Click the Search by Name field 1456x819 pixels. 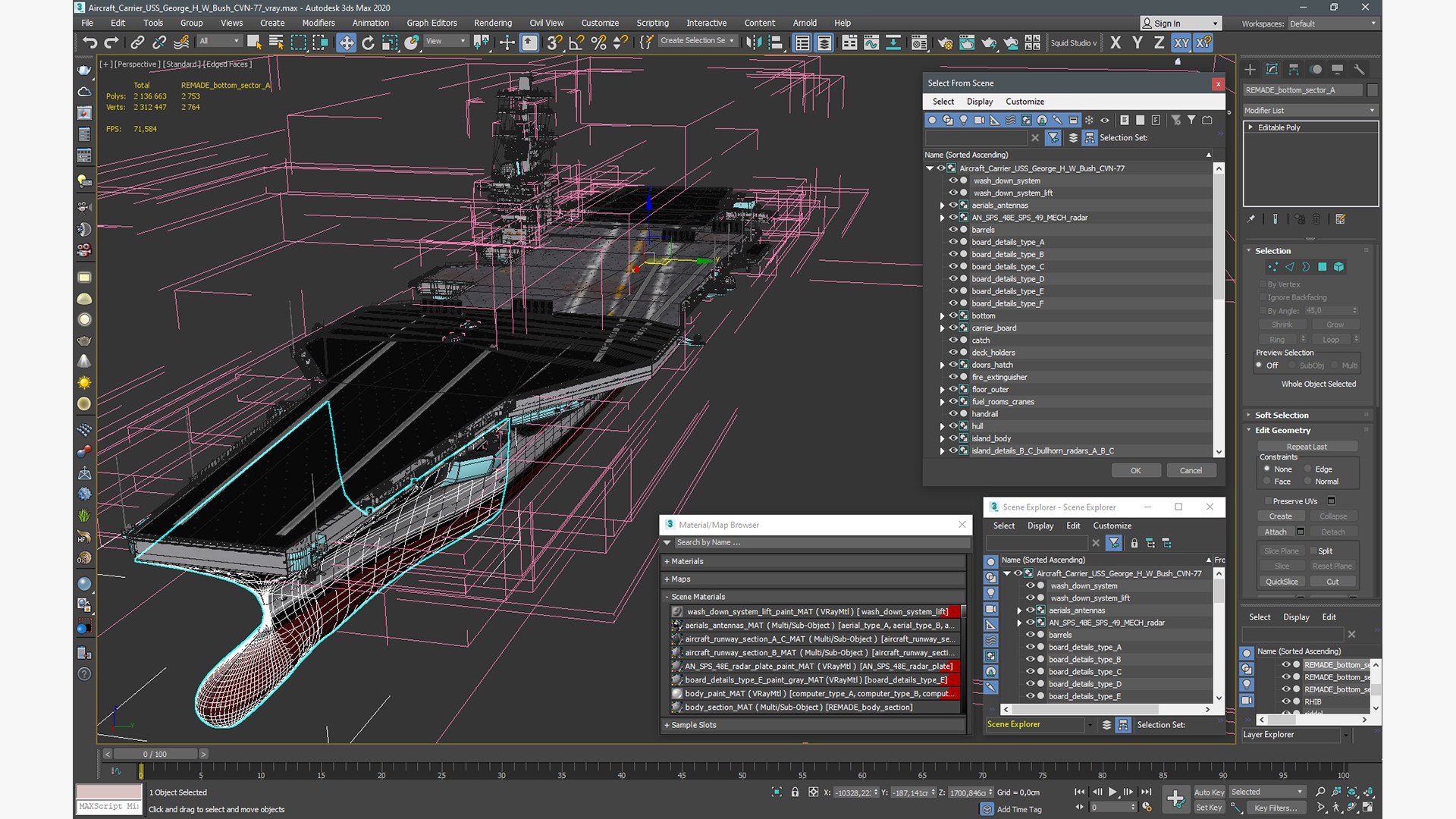[821, 542]
